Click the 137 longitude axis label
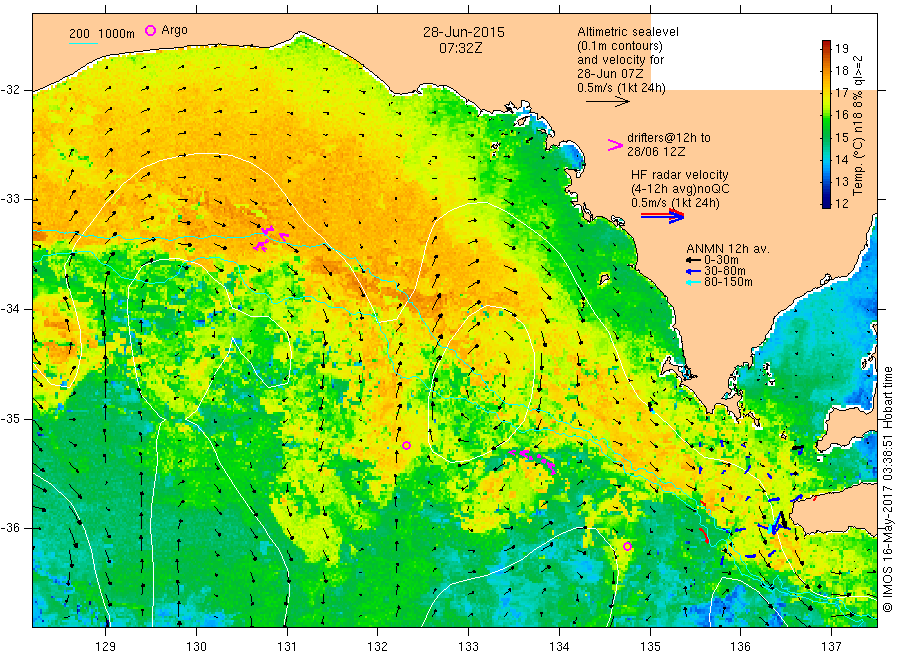 tap(831, 646)
